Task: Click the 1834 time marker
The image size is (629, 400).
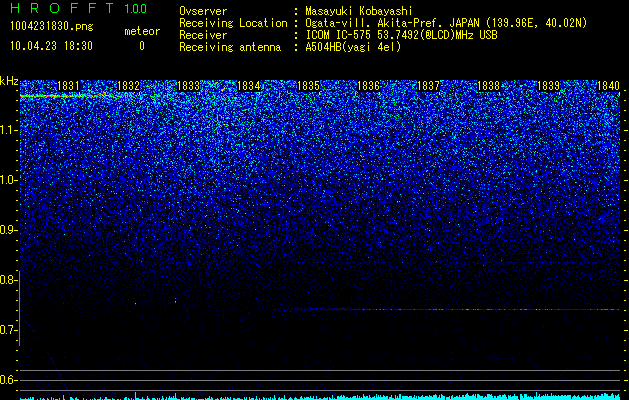Action: [248, 86]
